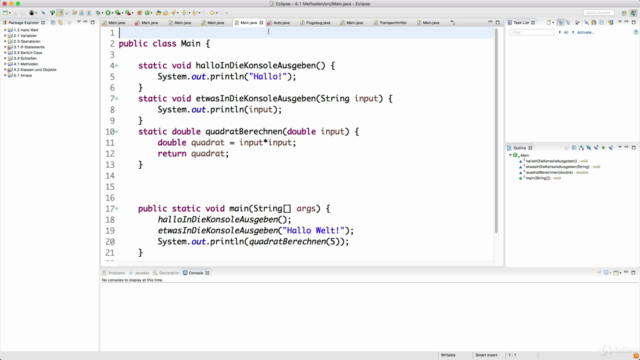Expand the 3.1 If-Statements project
The height and width of the screenshot is (360, 640).
click(x=5, y=47)
